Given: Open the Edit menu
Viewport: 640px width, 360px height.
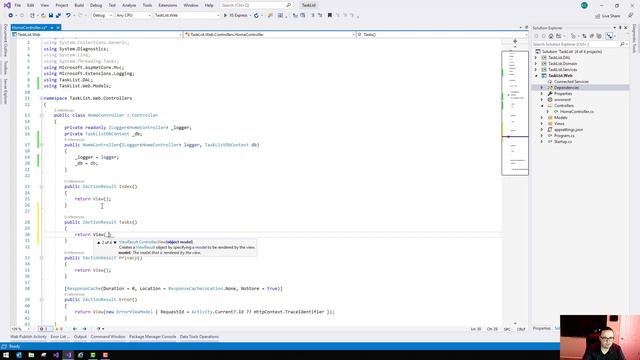Looking at the screenshot, I should 31,5.
